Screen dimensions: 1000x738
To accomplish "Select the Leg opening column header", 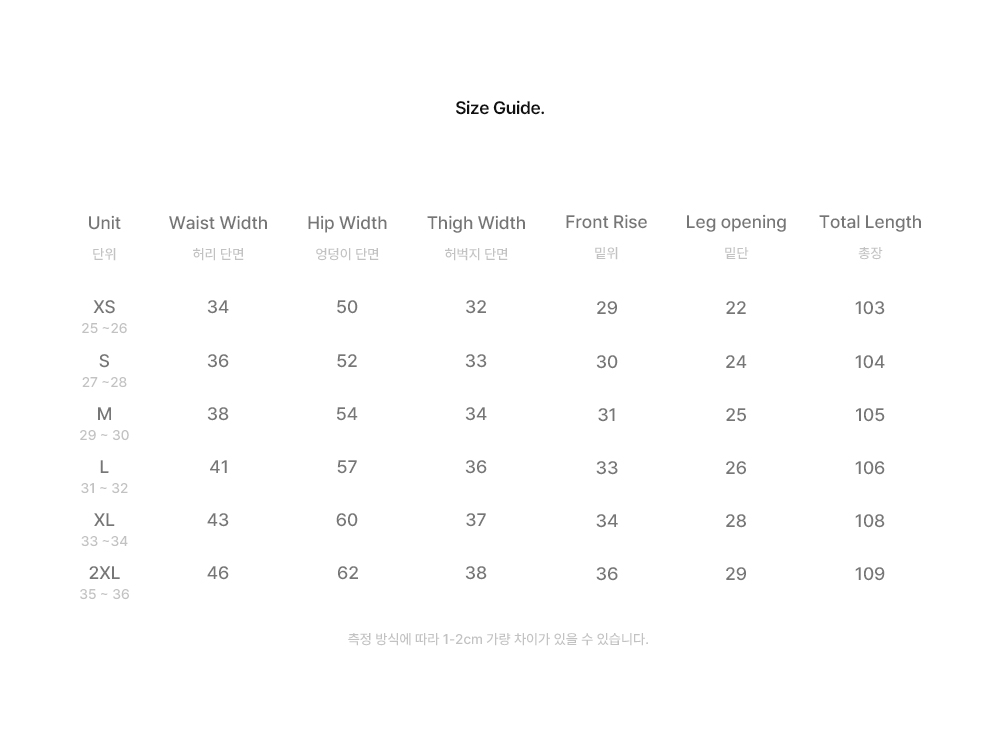I will click(x=736, y=223).
